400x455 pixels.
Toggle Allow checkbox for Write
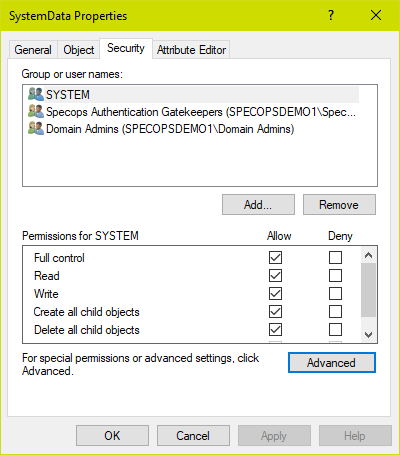coord(275,294)
